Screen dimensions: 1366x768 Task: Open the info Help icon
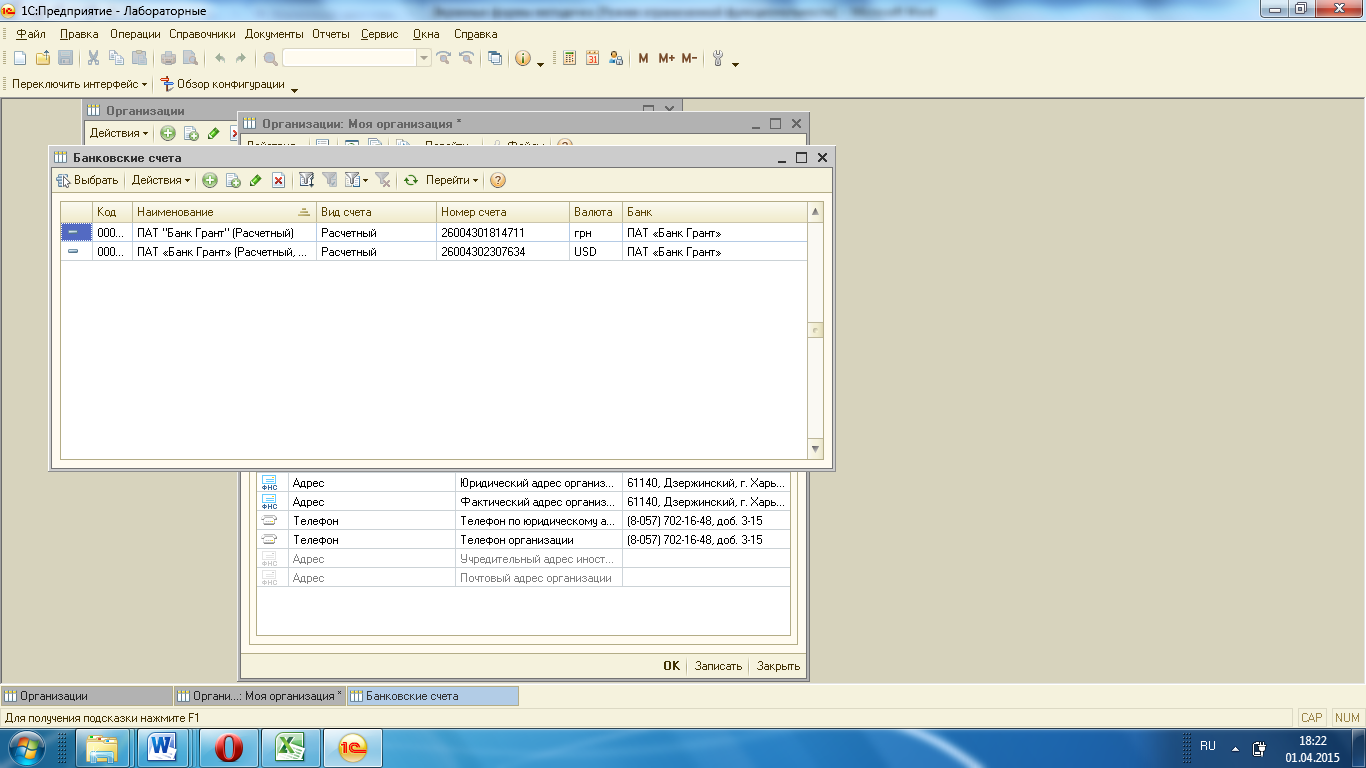pyautogui.click(x=523, y=58)
